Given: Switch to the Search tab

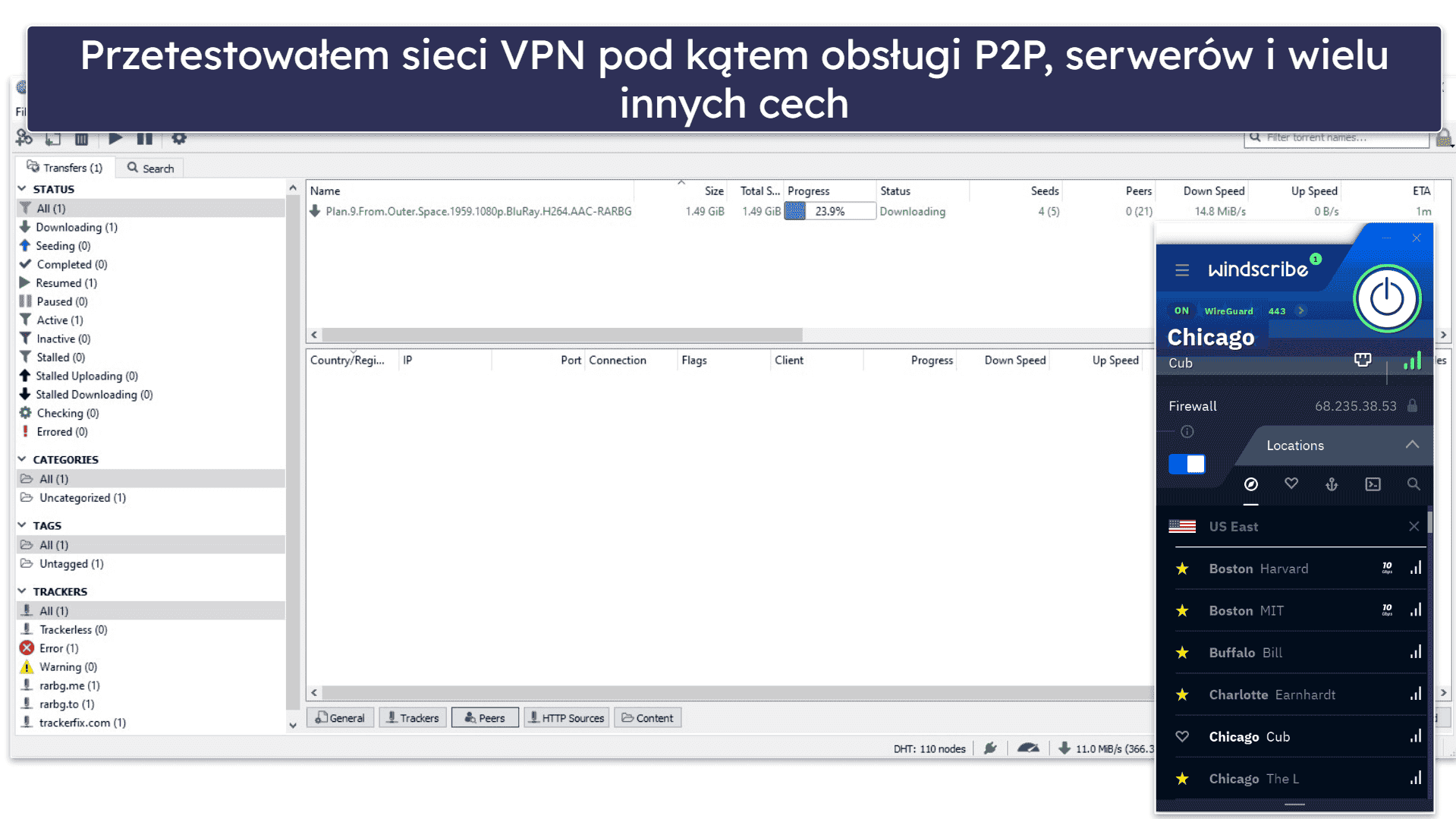Looking at the screenshot, I should (x=150, y=168).
